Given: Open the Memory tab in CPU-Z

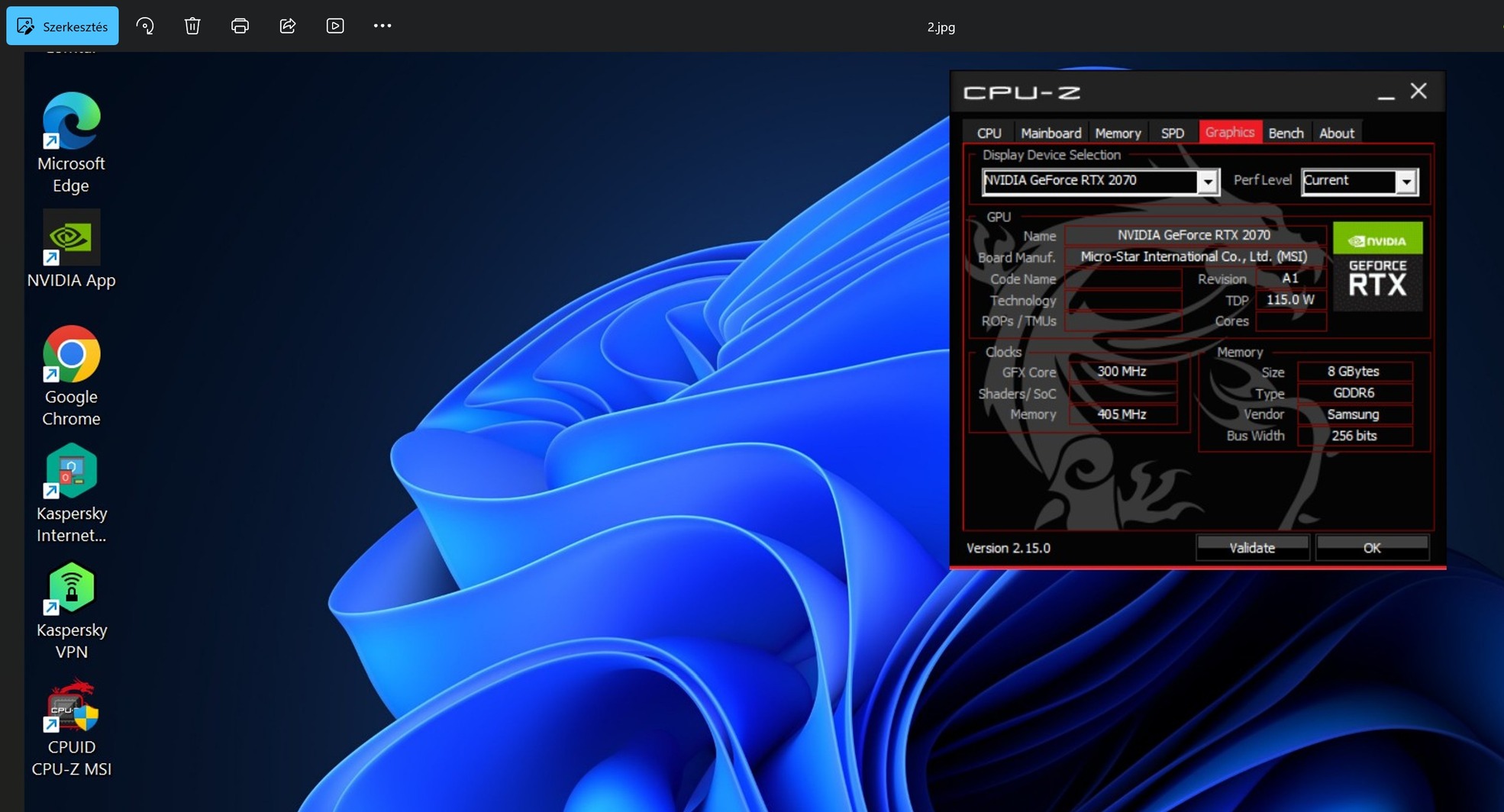Looking at the screenshot, I should coord(1118,133).
